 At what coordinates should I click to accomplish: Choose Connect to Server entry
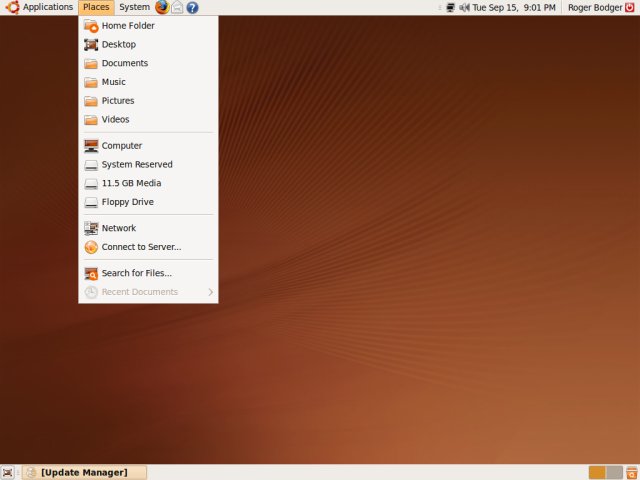click(141, 247)
